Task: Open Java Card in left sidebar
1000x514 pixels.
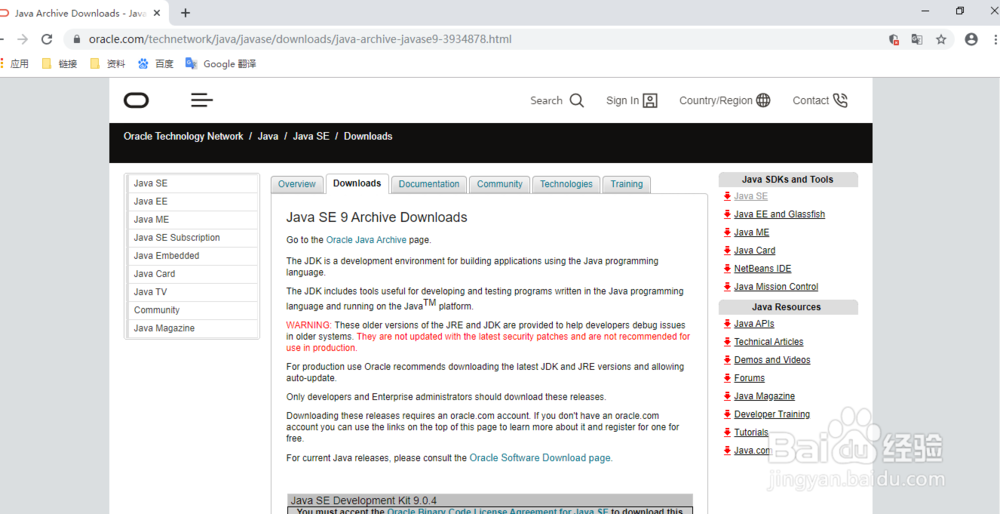Action: tap(193, 274)
